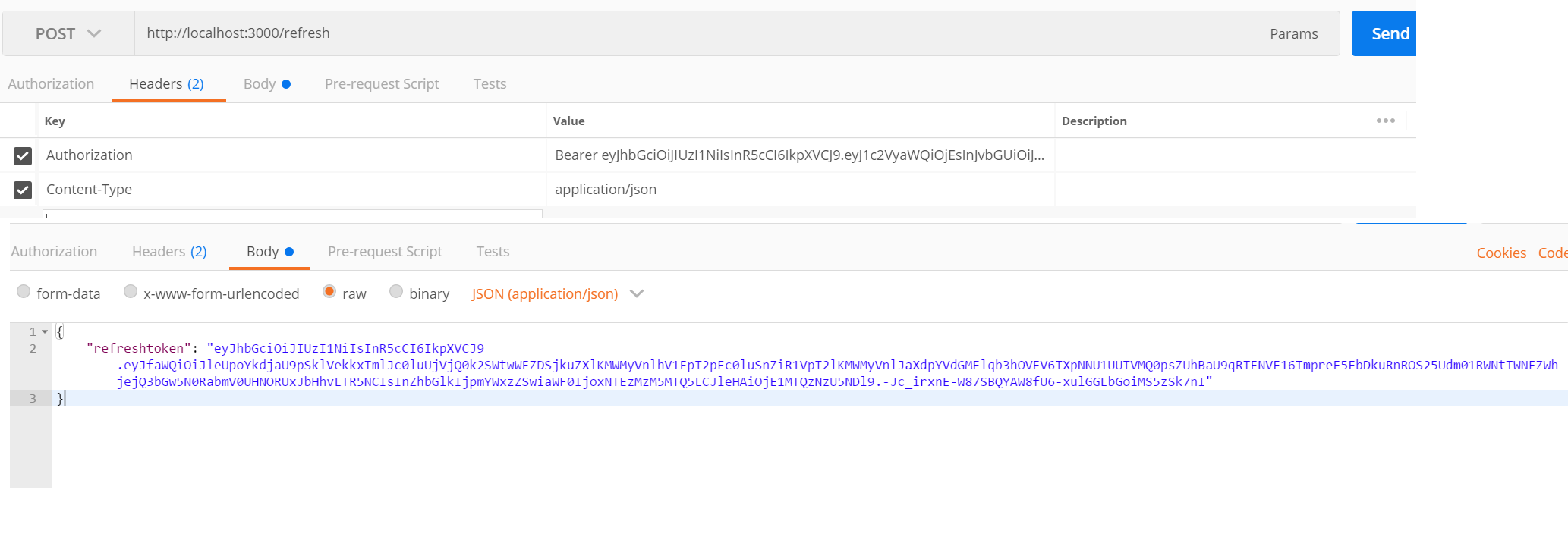Click the Key column header
The width and height of the screenshot is (1568, 546).
click(x=55, y=121)
